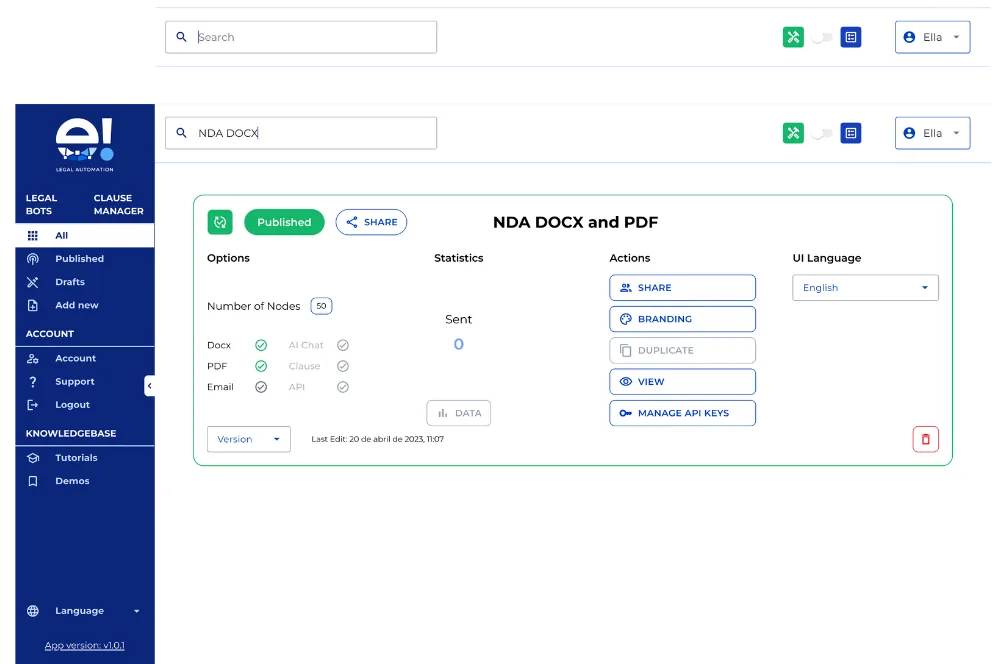Open the sidebar Language selector

[x=84, y=611]
